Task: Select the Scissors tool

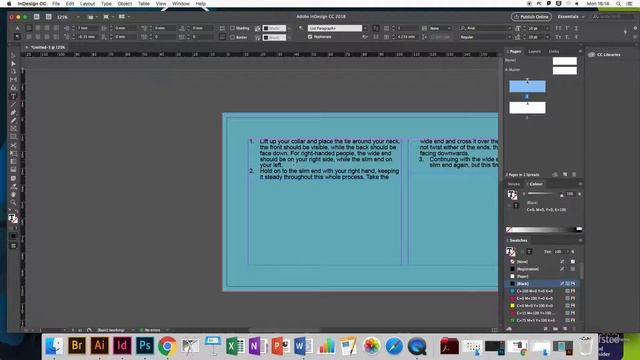Action: click(x=13, y=145)
